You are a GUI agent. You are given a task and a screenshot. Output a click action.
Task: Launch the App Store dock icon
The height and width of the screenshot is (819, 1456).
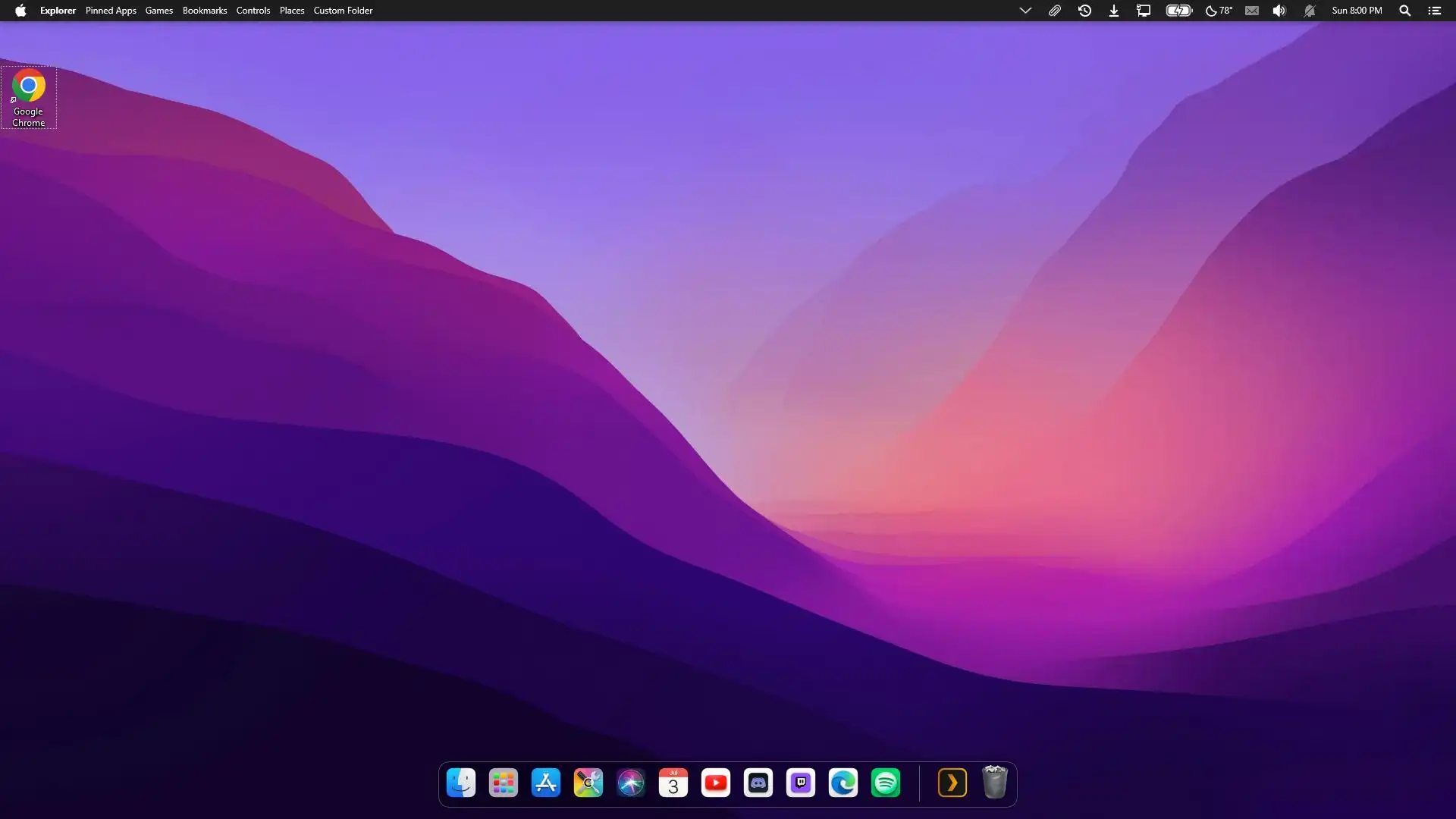click(x=546, y=783)
